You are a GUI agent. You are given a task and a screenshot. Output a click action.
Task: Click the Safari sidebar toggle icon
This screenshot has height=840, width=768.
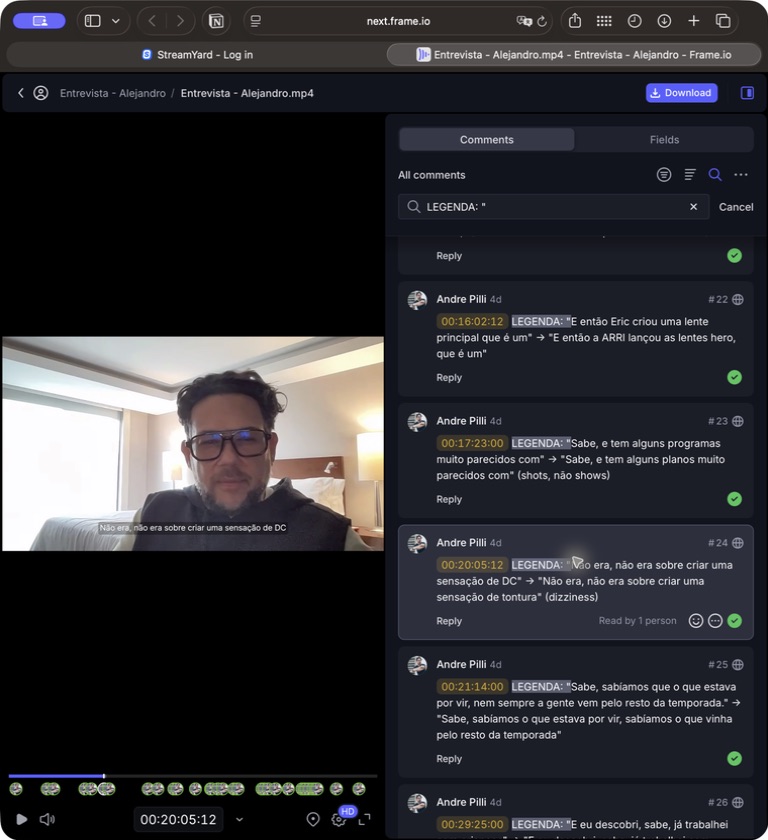[93, 21]
